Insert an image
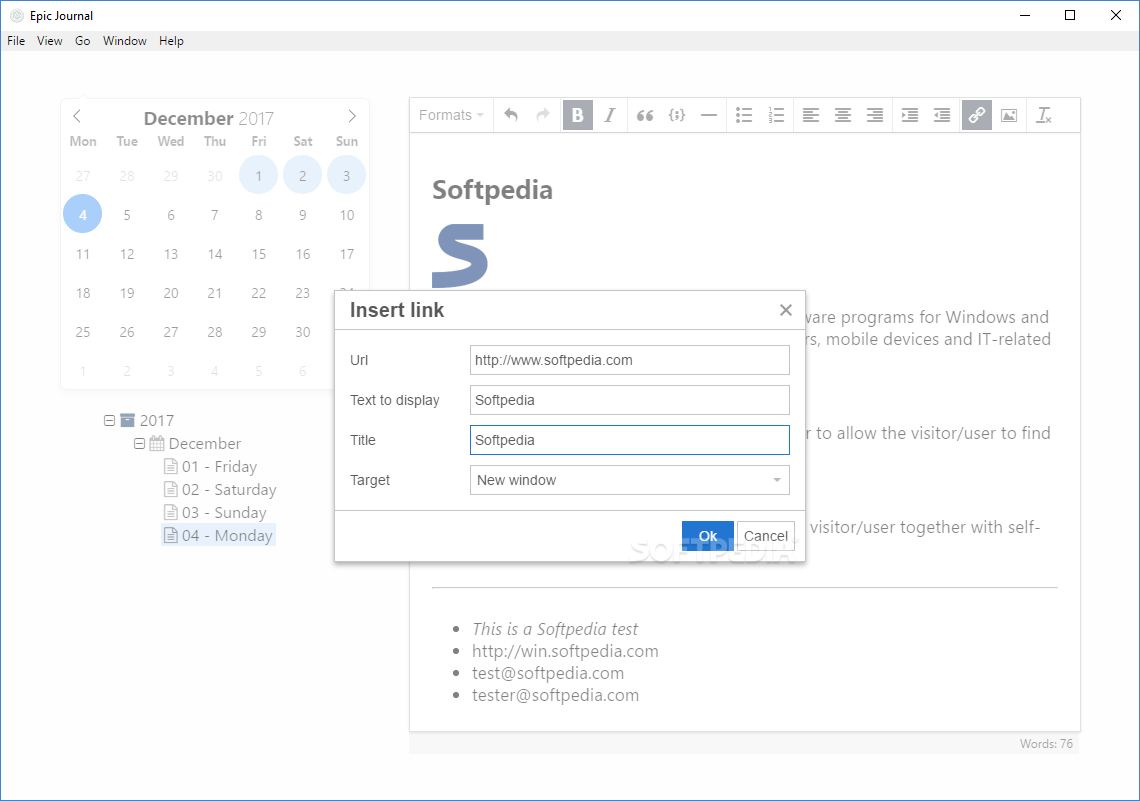 point(1008,115)
